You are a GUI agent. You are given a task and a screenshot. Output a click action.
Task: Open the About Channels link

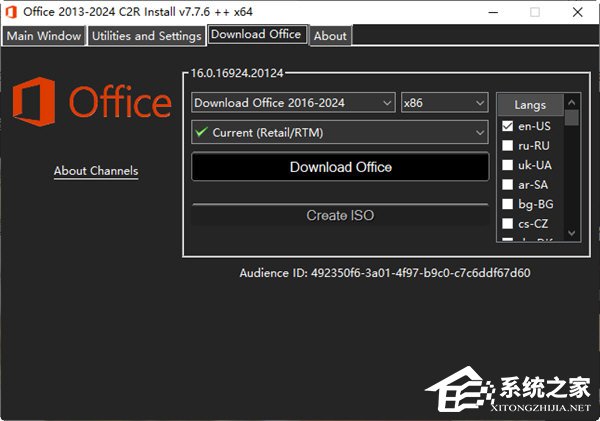(96, 171)
